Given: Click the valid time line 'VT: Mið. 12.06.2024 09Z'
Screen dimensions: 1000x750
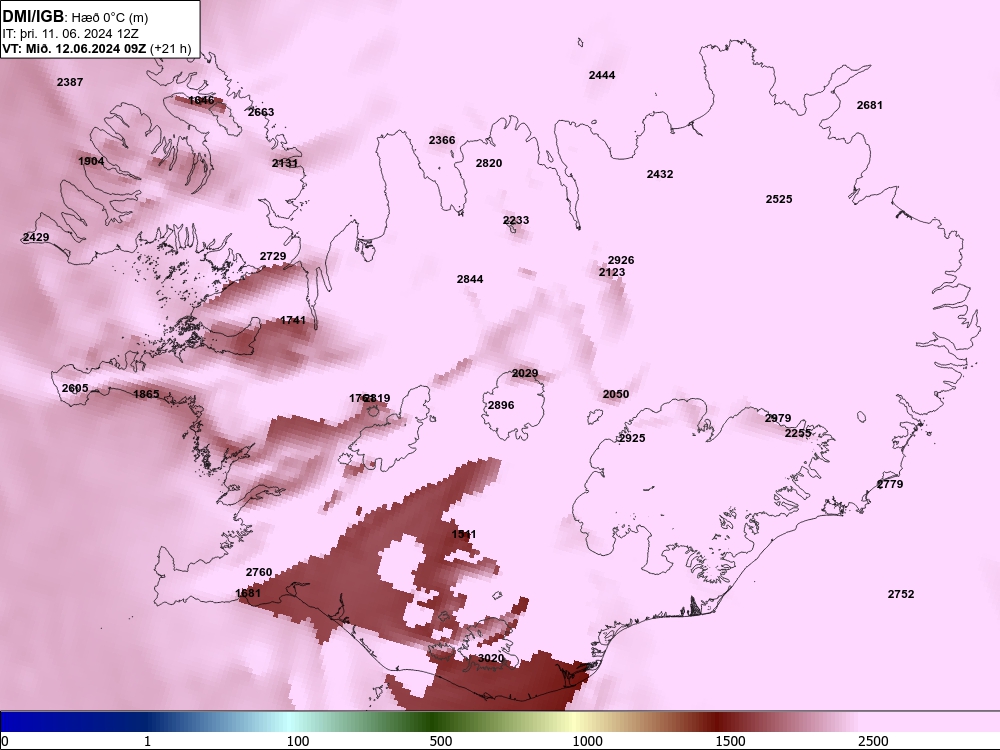Looking at the screenshot, I should [74, 48].
